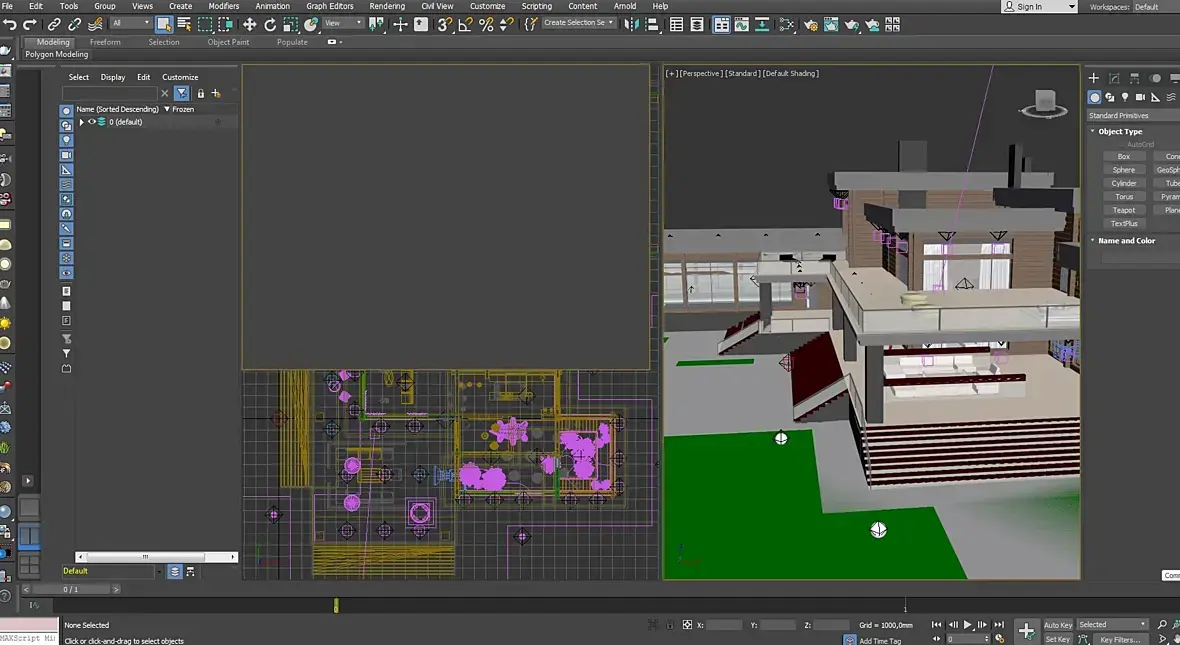Click the Select by Name icon
The image size is (1180, 645).
pyautogui.click(x=184, y=25)
